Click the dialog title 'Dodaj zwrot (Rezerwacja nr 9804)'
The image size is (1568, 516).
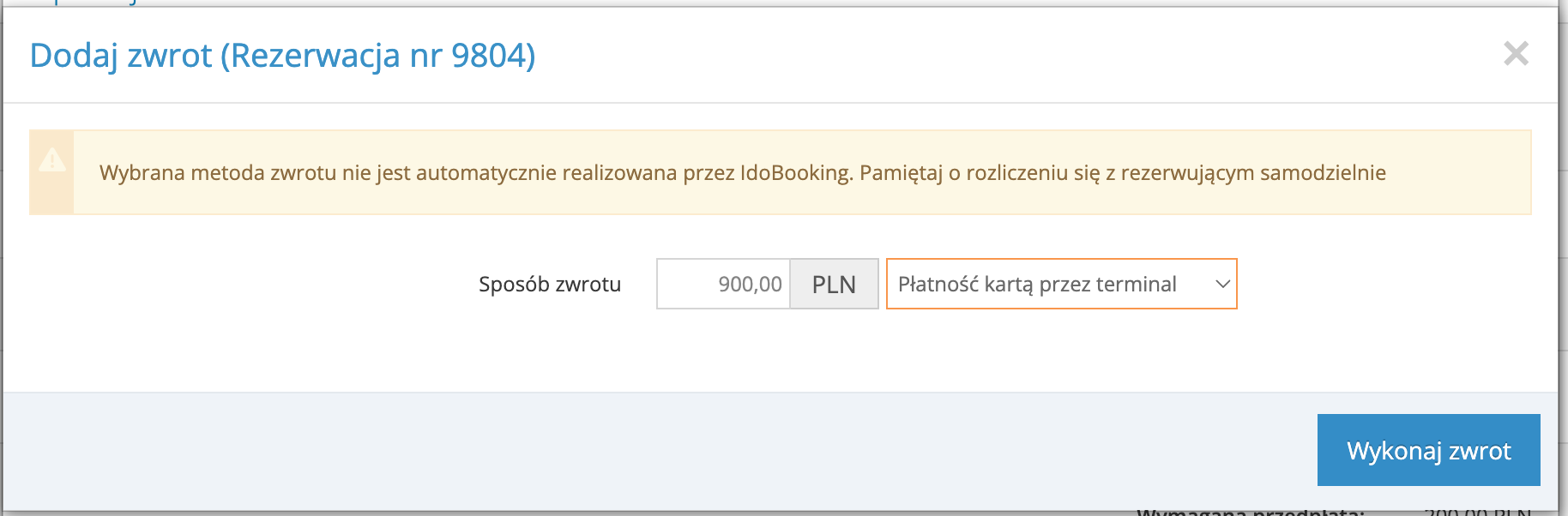pos(283,58)
